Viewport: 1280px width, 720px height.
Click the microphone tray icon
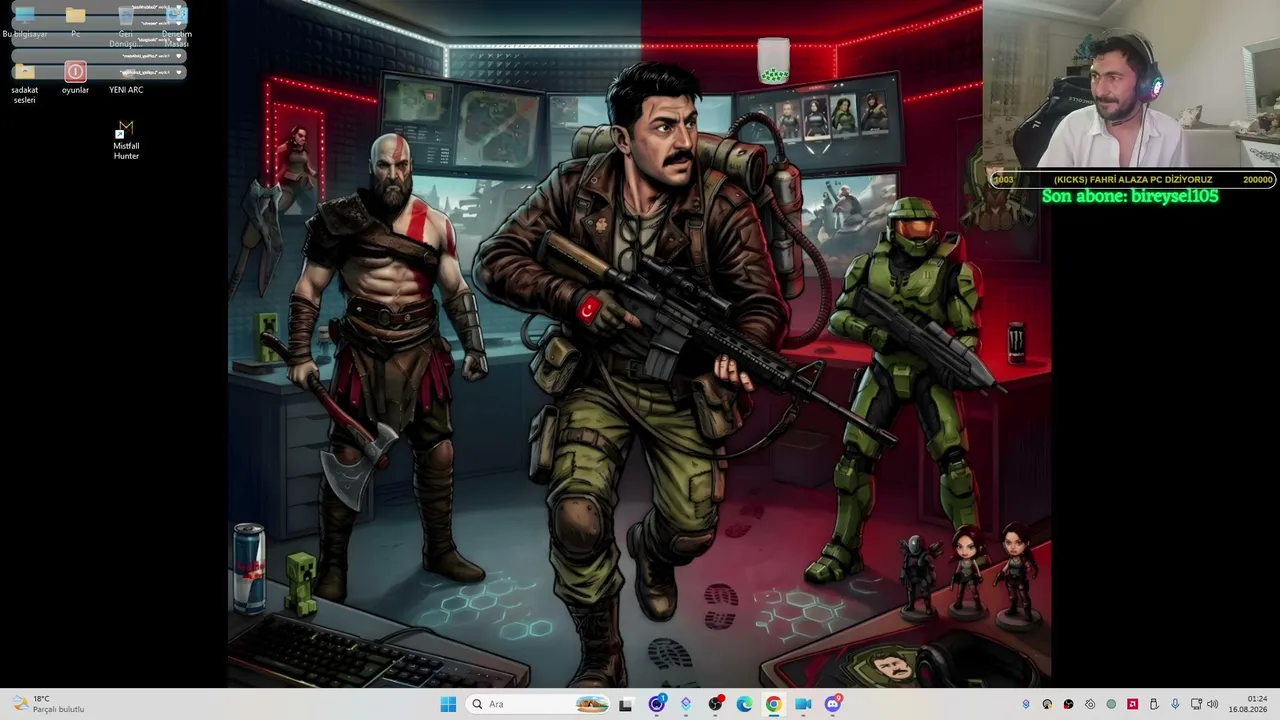point(1175,704)
